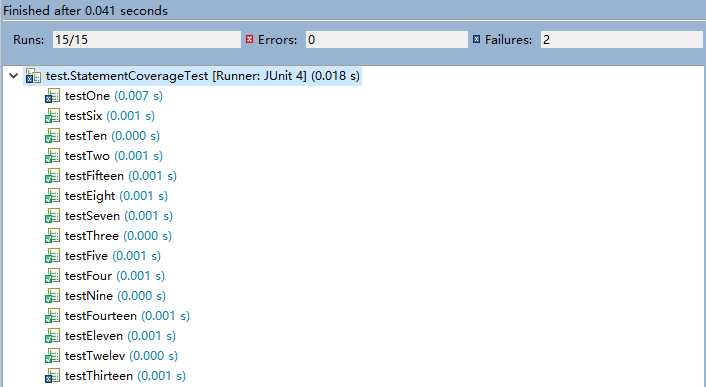Click the 'Failures:' label
The height and width of the screenshot is (387, 706).
click(508, 40)
